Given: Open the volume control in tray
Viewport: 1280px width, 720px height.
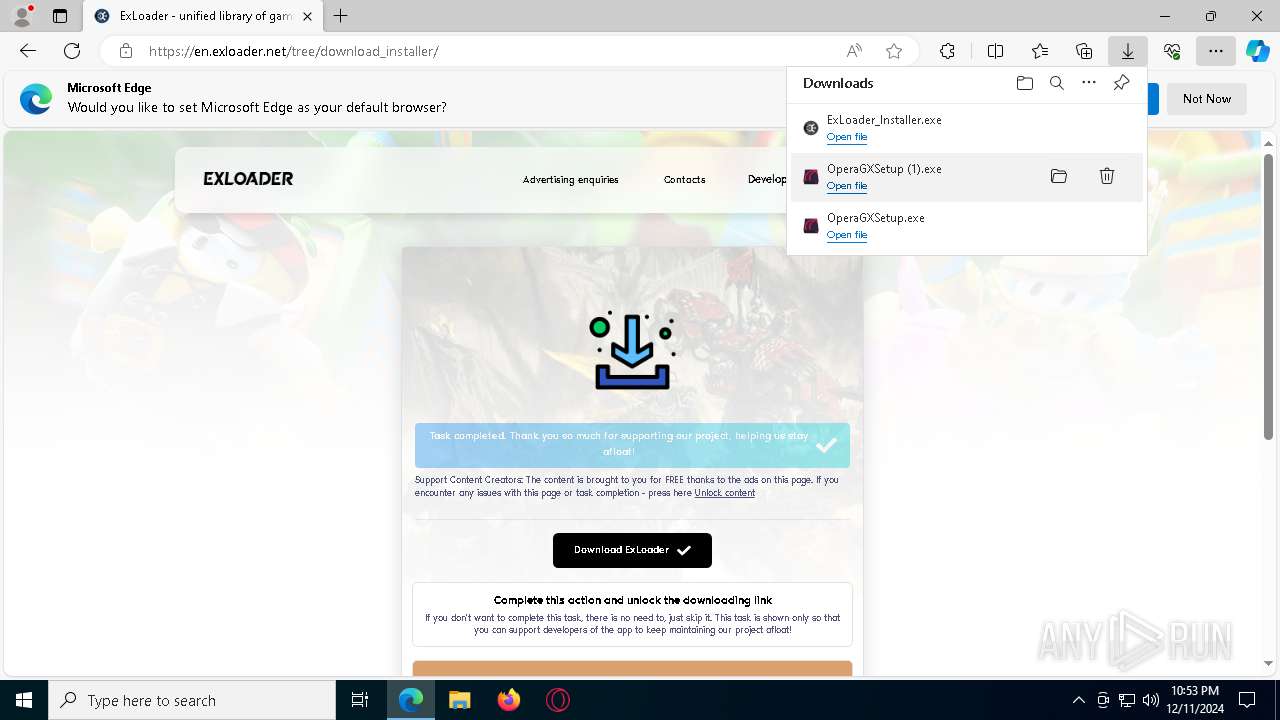Looking at the screenshot, I should [1151, 700].
